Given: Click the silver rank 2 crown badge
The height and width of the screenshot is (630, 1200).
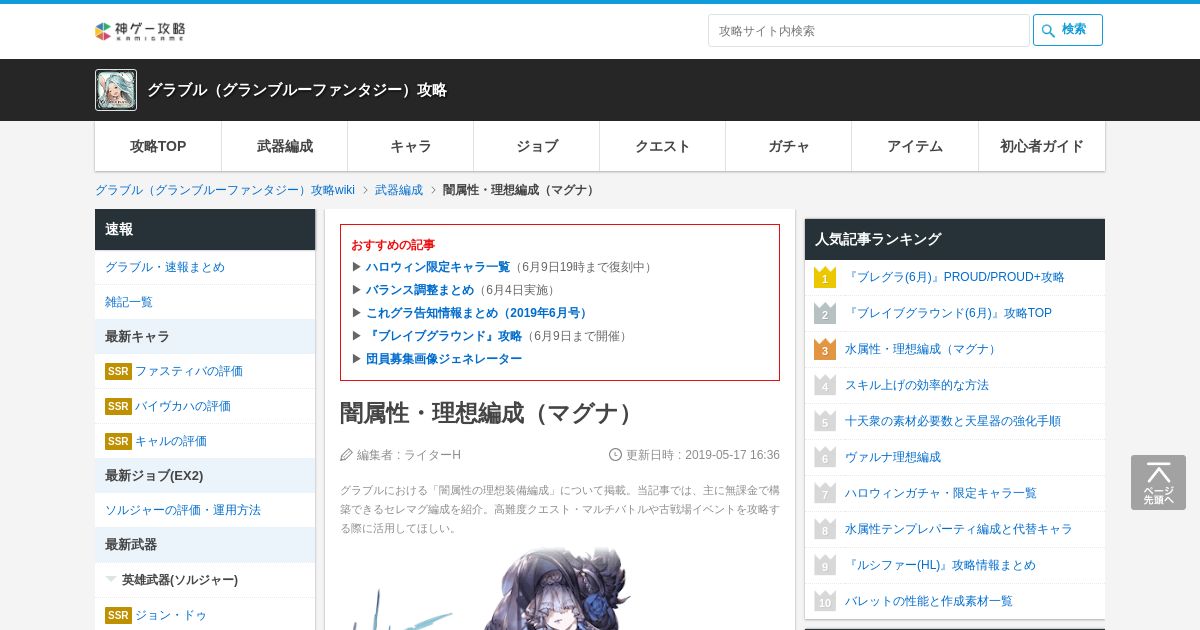Looking at the screenshot, I should (x=825, y=313).
